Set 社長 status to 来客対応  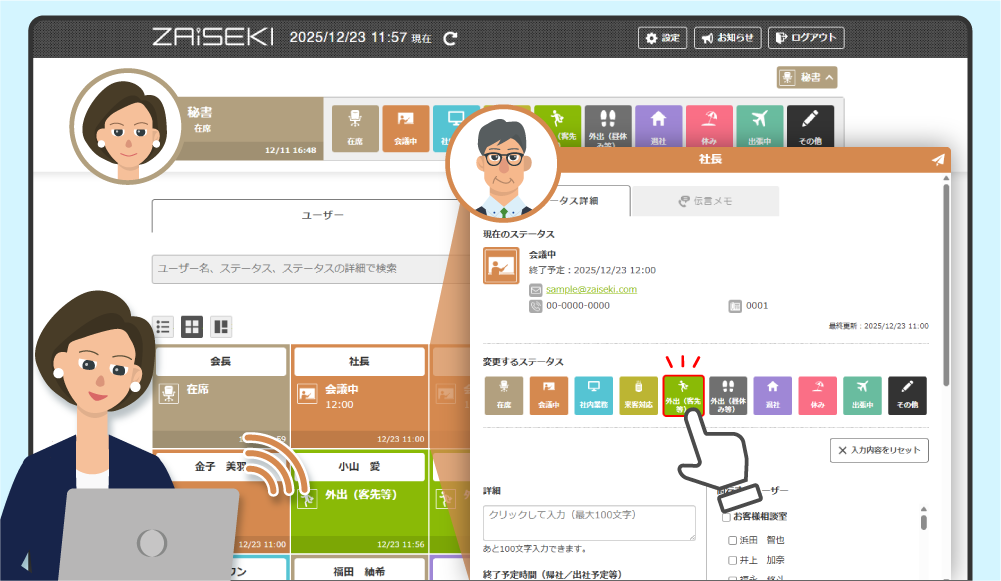coord(639,396)
